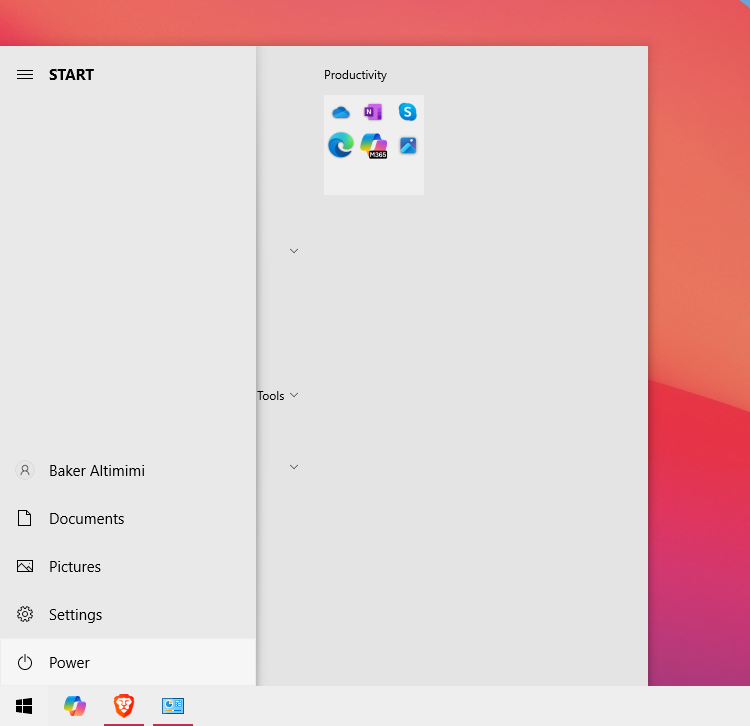The height and width of the screenshot is (726, 750).
Task: Expand the collapsed group chevron above Tools
Action: click(x=294, y=251)
